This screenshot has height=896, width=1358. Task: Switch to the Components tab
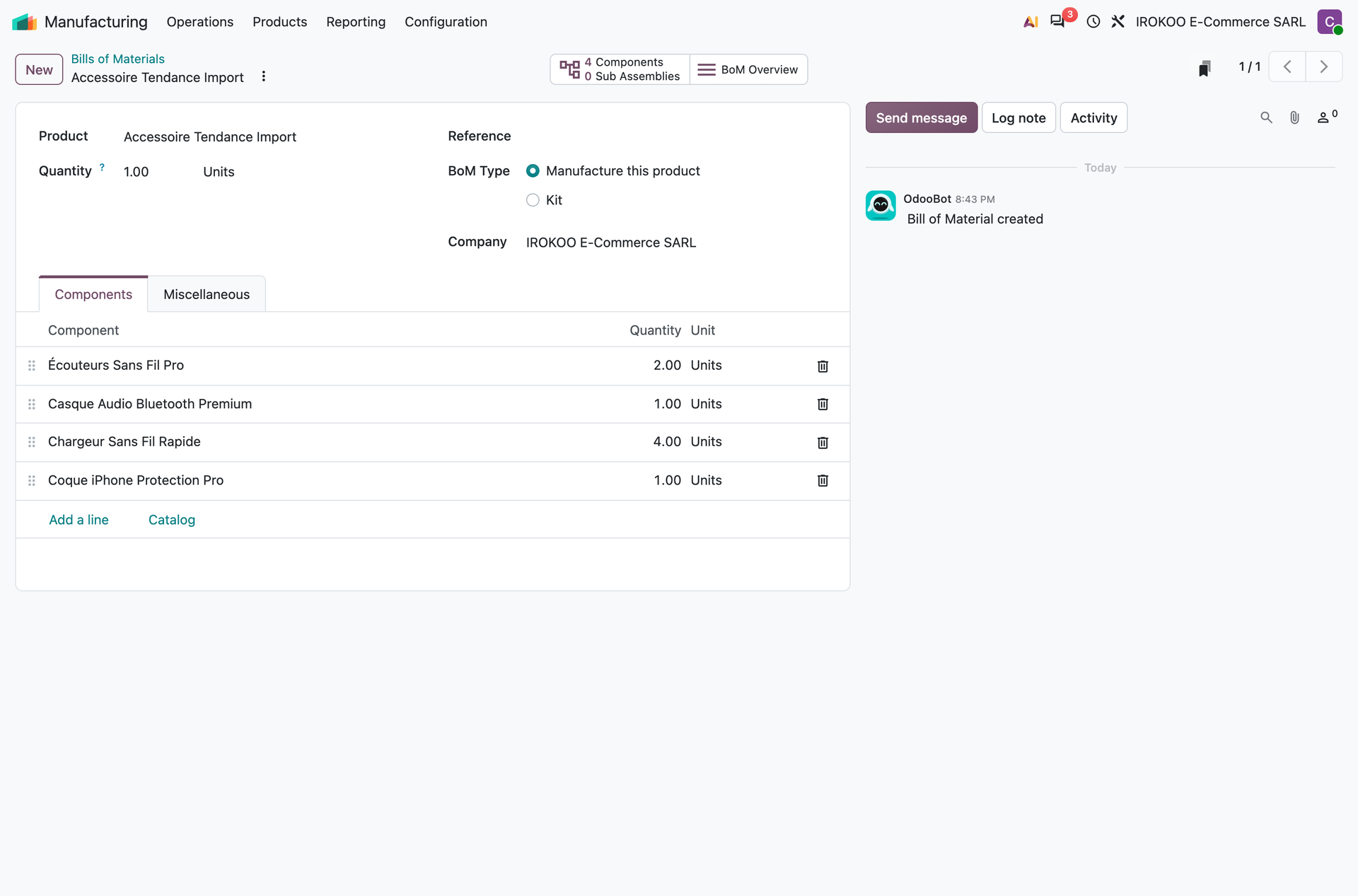tap(93, 294)
